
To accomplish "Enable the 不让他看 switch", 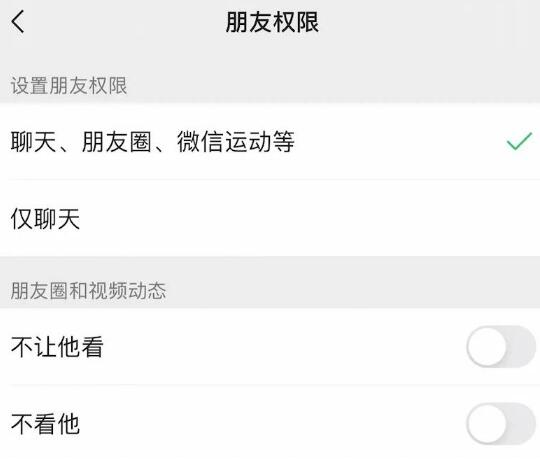I will point(501,346).
